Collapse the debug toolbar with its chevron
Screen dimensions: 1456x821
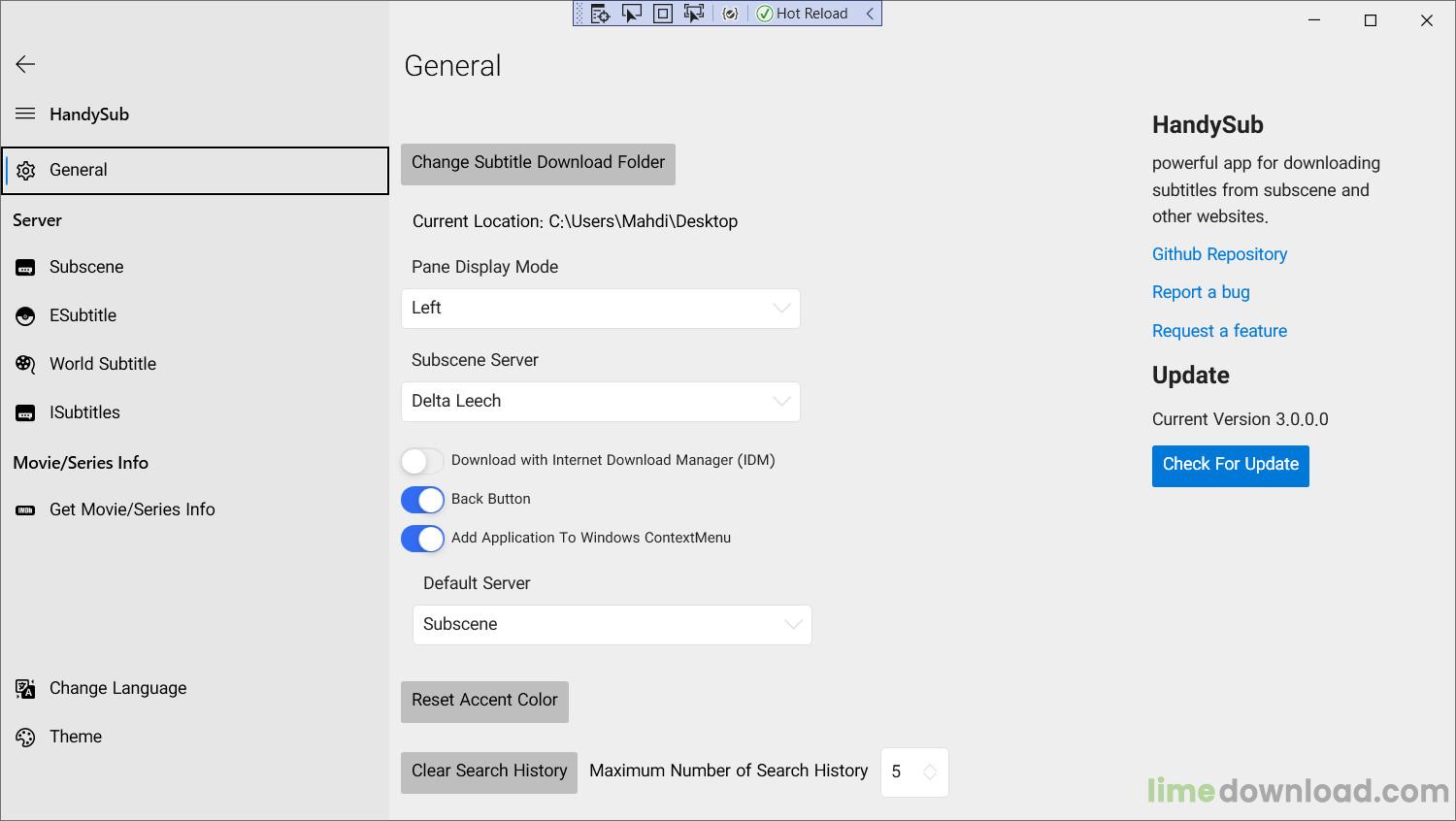coord(870,14)
